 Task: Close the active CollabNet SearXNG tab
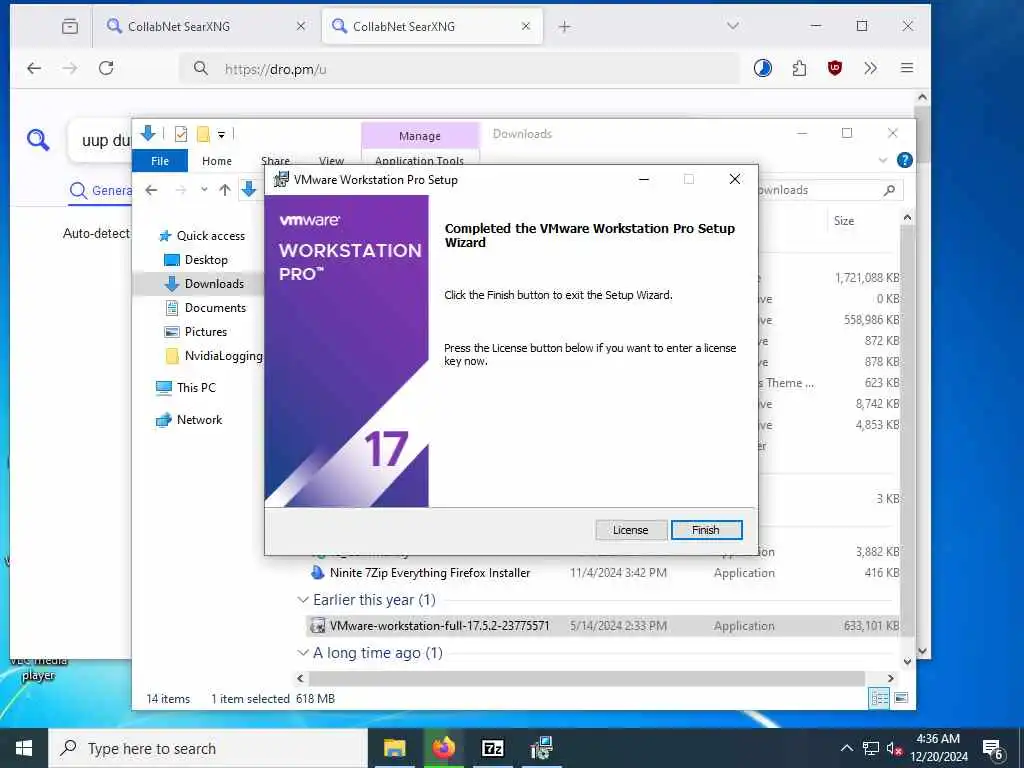coord(526,26)
